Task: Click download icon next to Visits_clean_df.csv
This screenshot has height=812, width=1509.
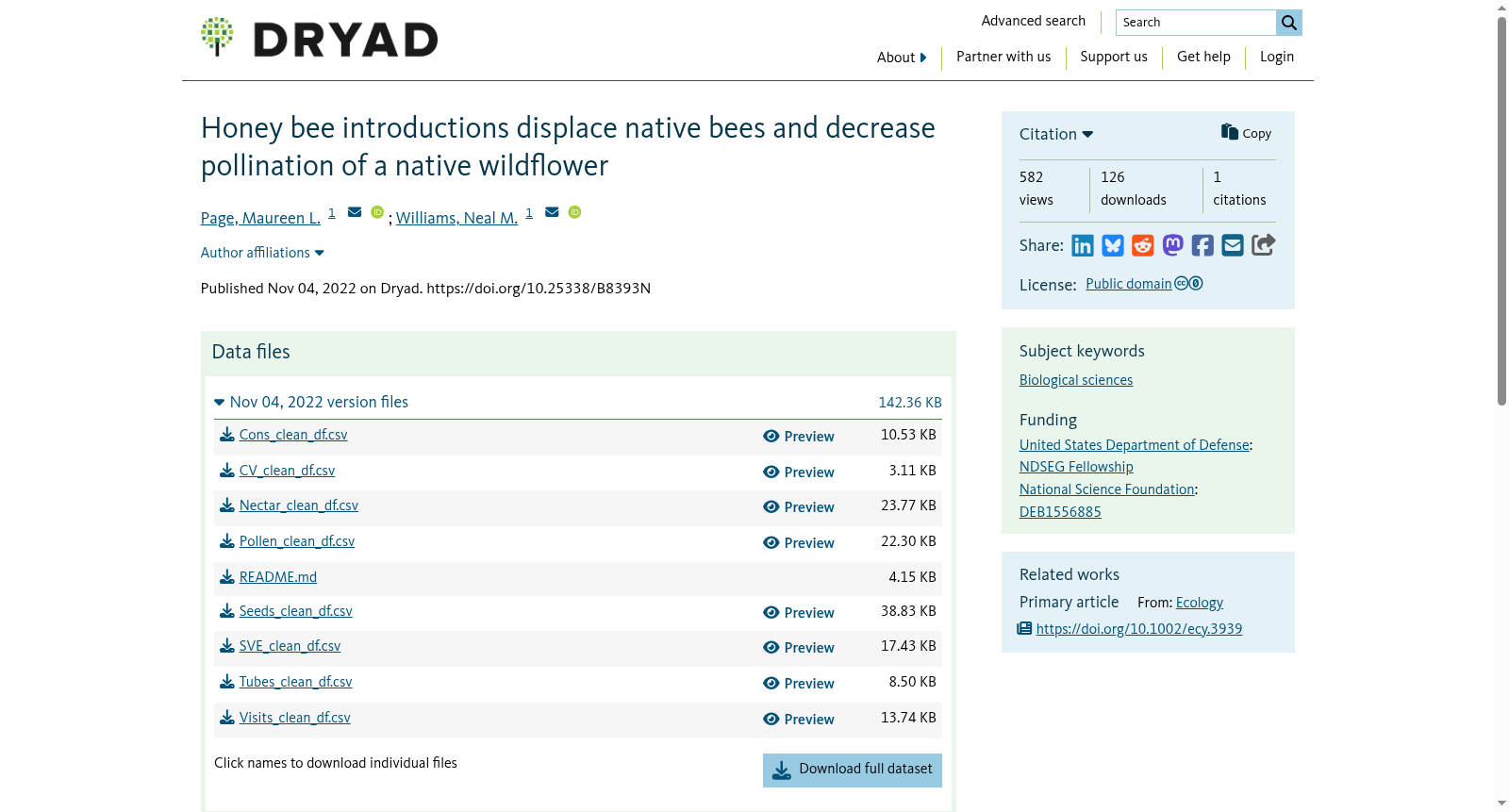Action: (227, 718)
